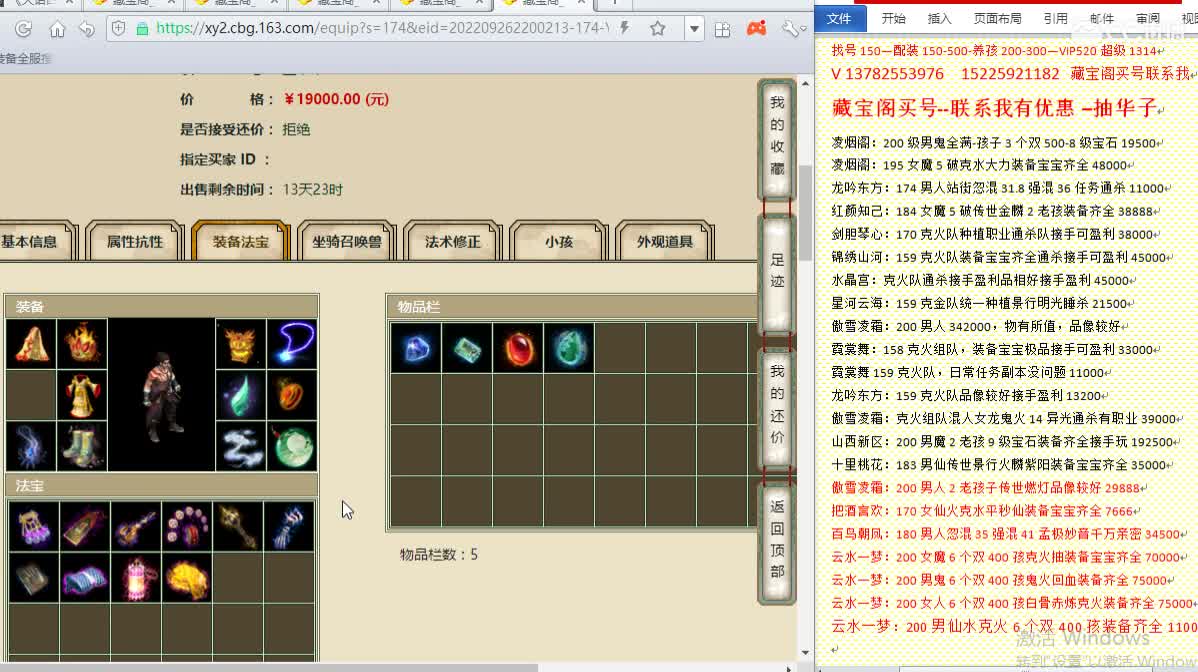The image size is (1198, 672).
Task: Select the golden mask equipment icon
Action: (x=241, y=344)
